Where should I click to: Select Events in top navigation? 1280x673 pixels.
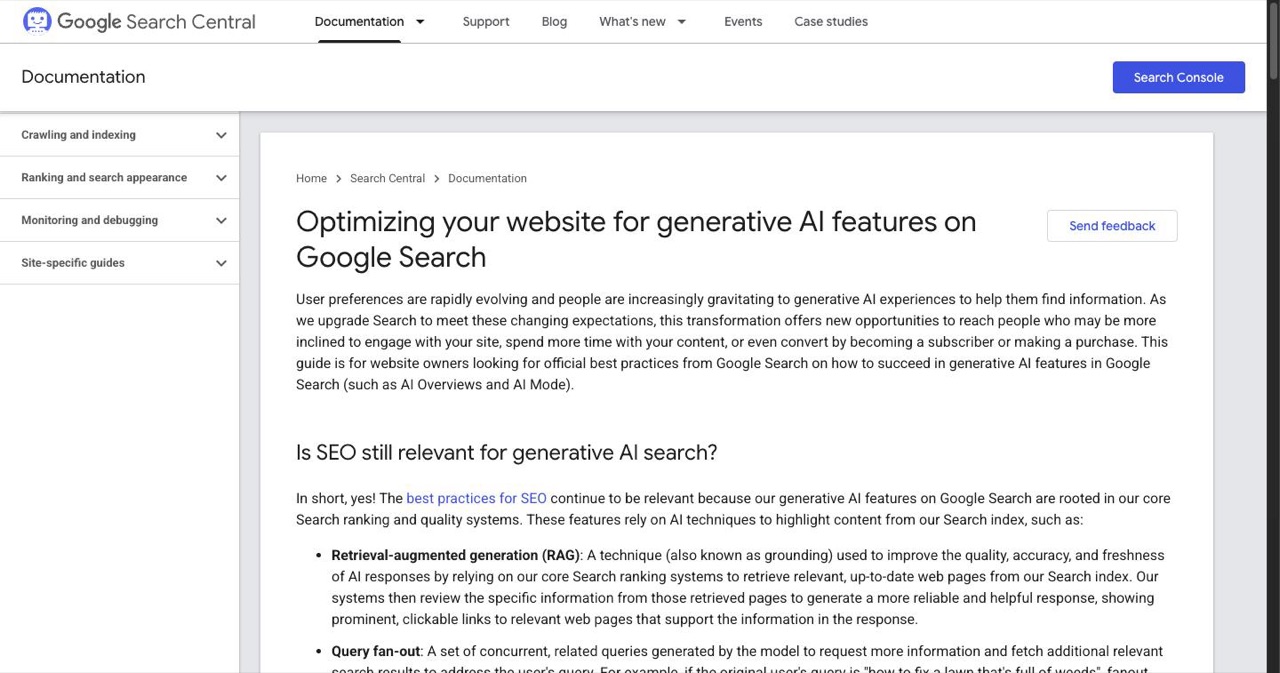click(x=743, y=21)
